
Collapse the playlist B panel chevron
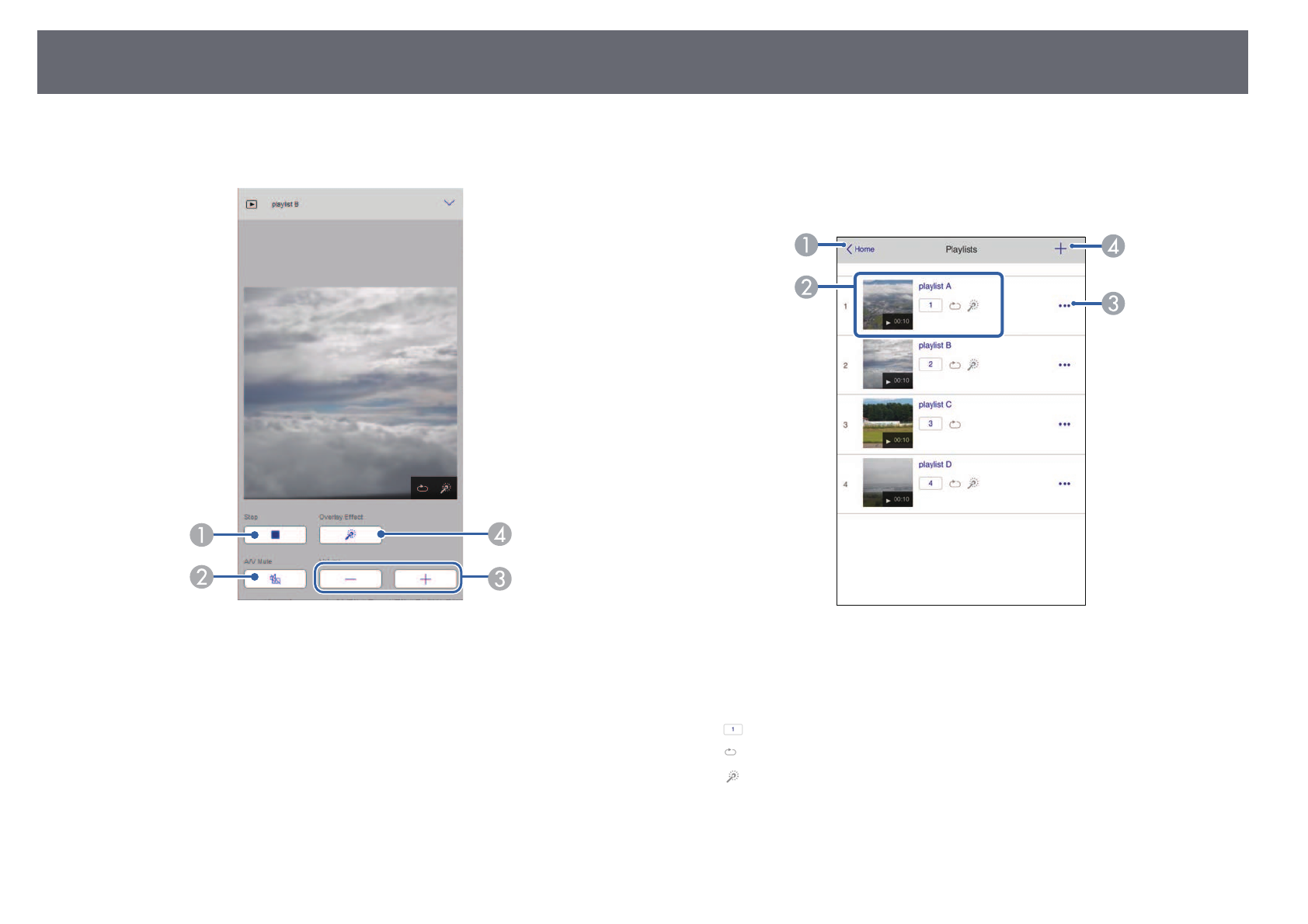[x=449, y=203]
